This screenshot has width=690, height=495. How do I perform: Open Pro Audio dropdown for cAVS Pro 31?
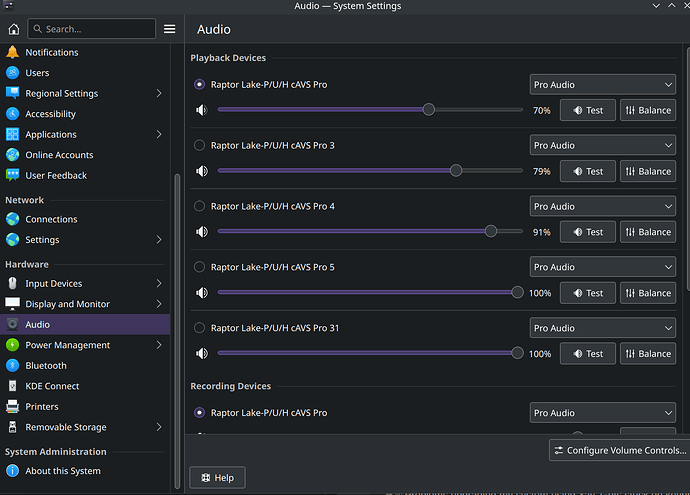(x=602, y=328)
